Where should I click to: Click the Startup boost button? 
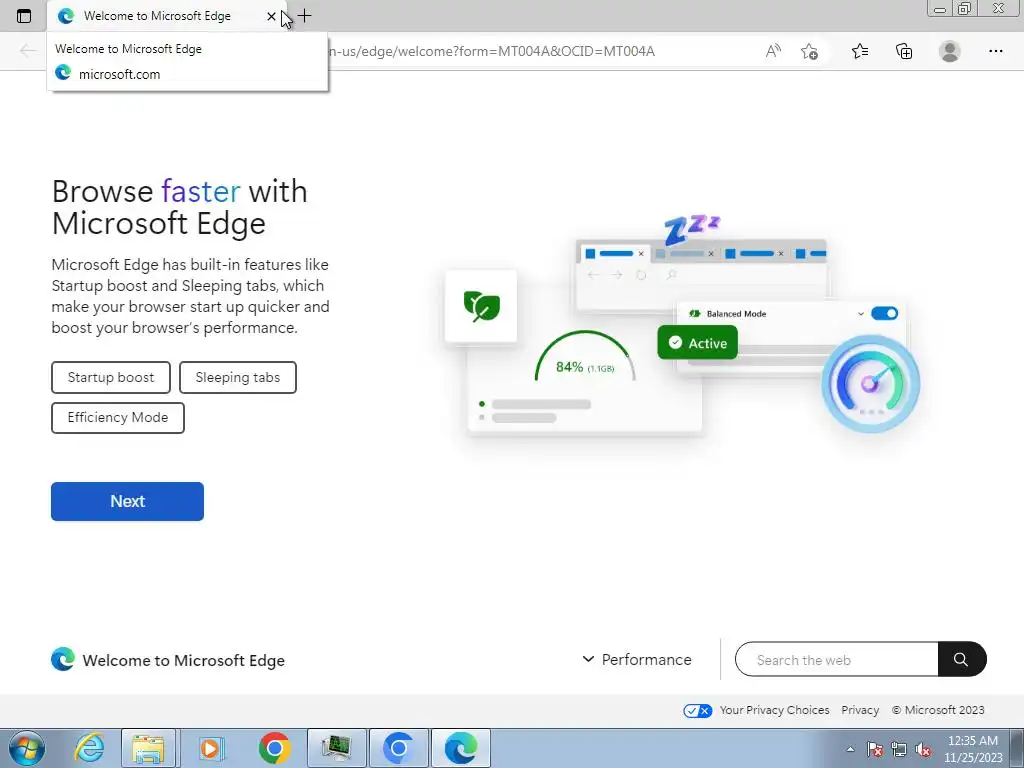click(111, 377)
